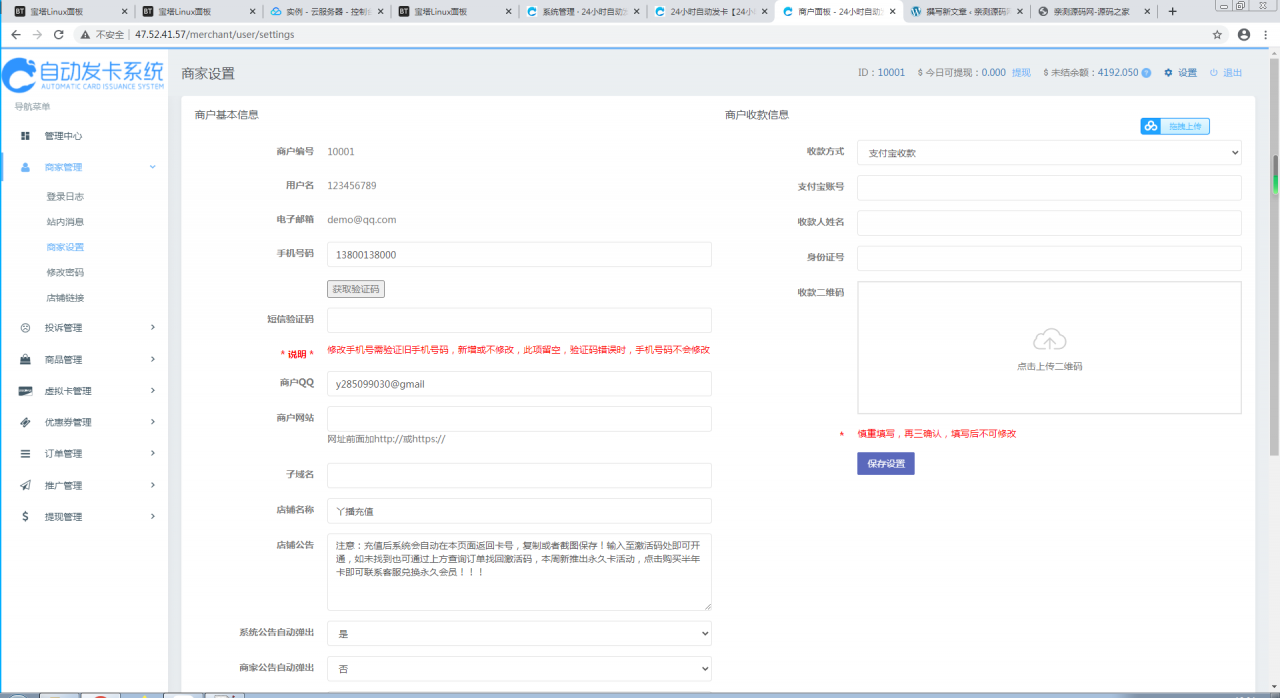
Task: Click the address bar URL
Action: [214, 34]
